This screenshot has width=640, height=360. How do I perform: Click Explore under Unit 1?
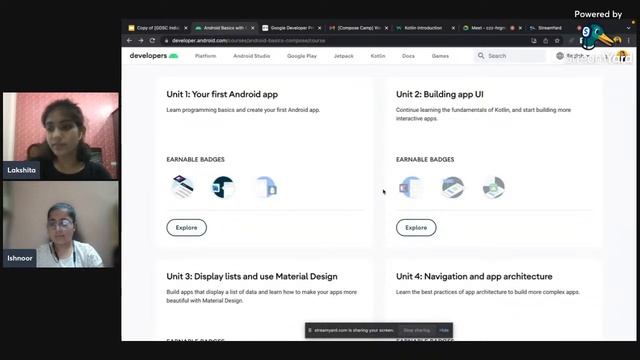187,228
